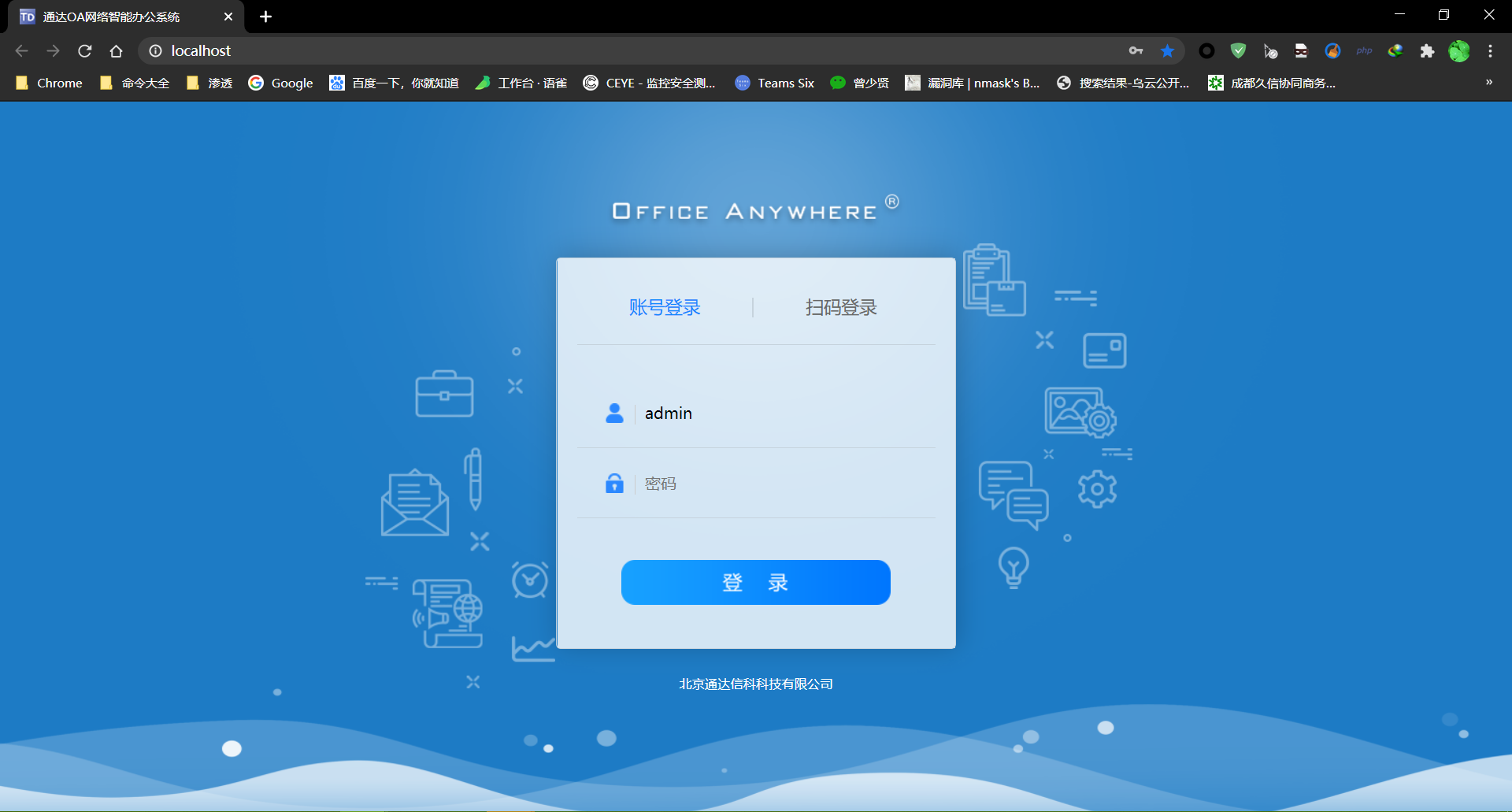Open the extension icon beside the shield
Image resolution: width=1512 pixels, height=812 pixels.
point(1270,51)
